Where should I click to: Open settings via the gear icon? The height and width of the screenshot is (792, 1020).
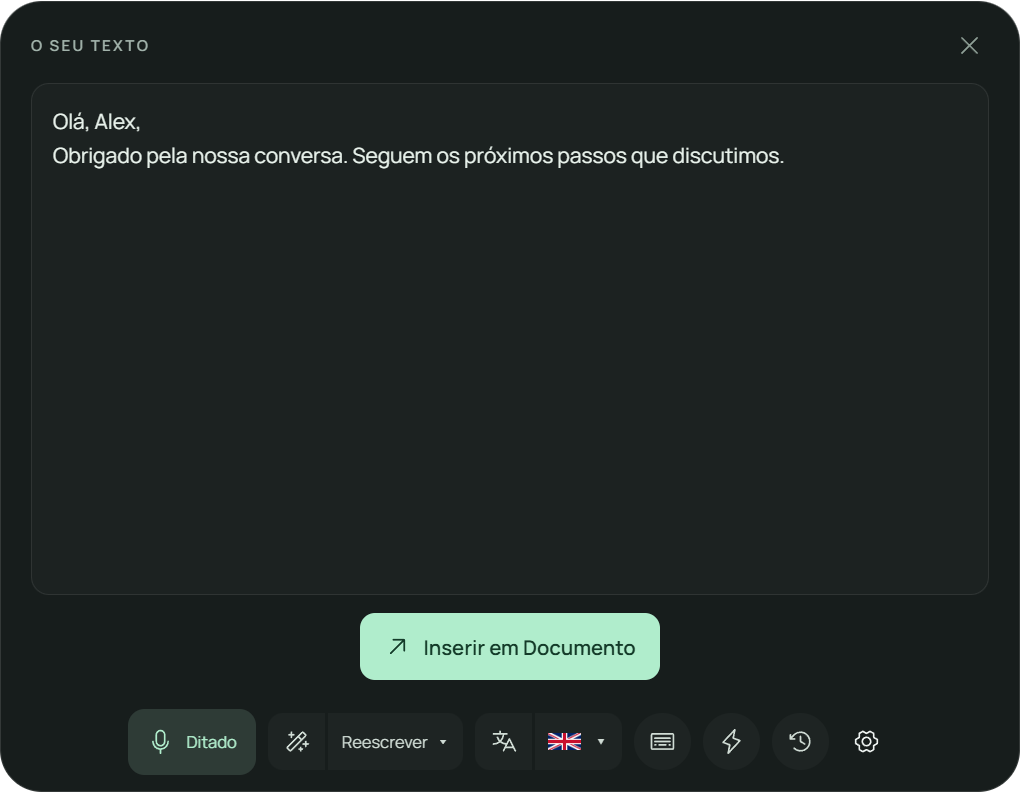pyautogui.click(x=866, y=741)
